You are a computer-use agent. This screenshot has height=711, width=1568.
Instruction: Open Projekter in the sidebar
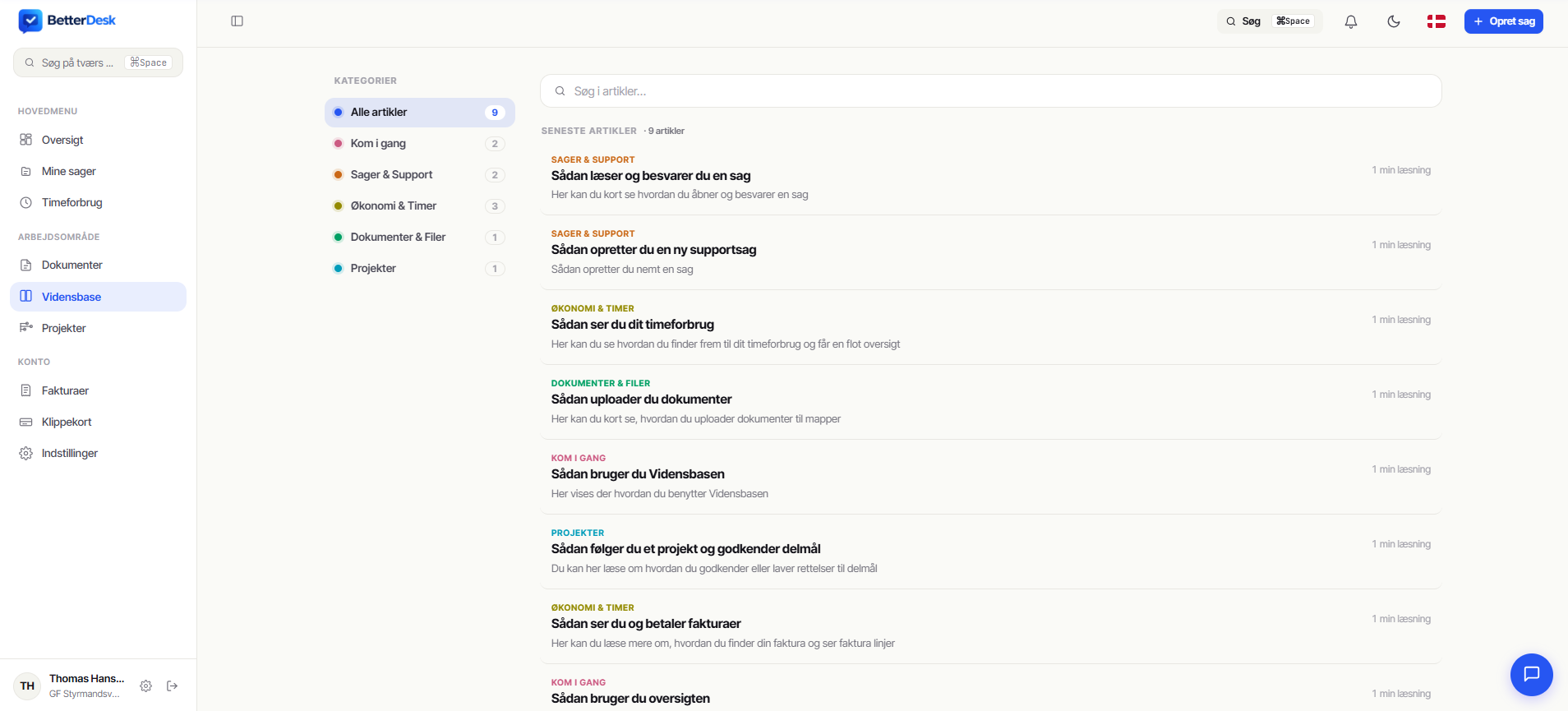tap(98, 328)
